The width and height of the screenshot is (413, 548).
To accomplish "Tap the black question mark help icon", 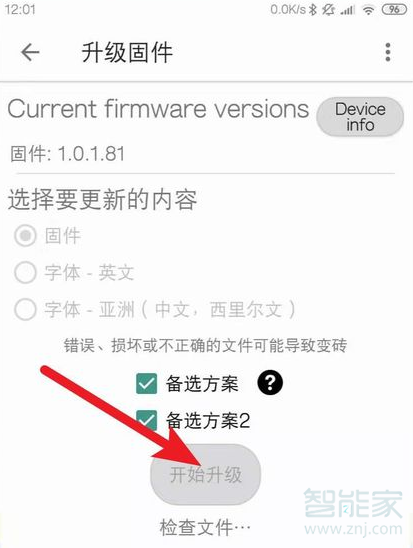I will tap(270, 383).
